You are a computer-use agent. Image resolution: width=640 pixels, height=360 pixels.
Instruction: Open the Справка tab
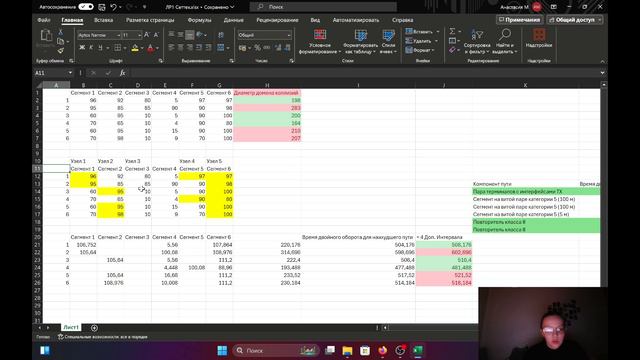coord(402,20)
